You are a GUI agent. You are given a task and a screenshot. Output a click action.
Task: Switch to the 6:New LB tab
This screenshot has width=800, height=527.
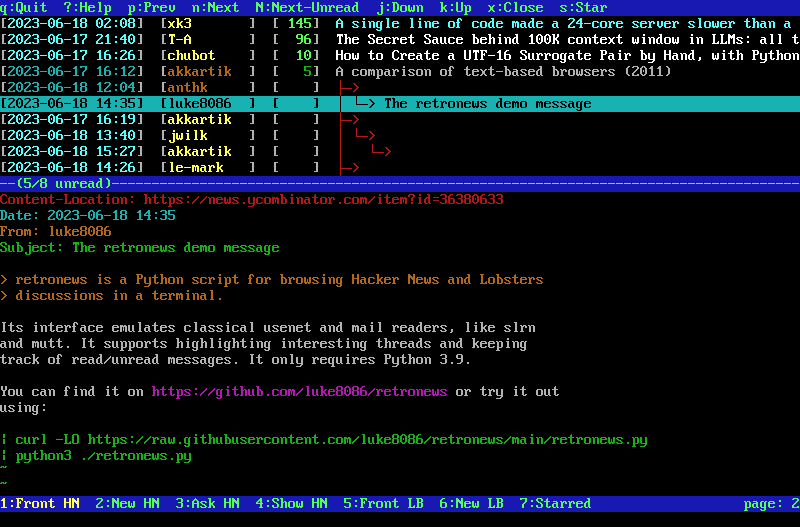(471, 504)
